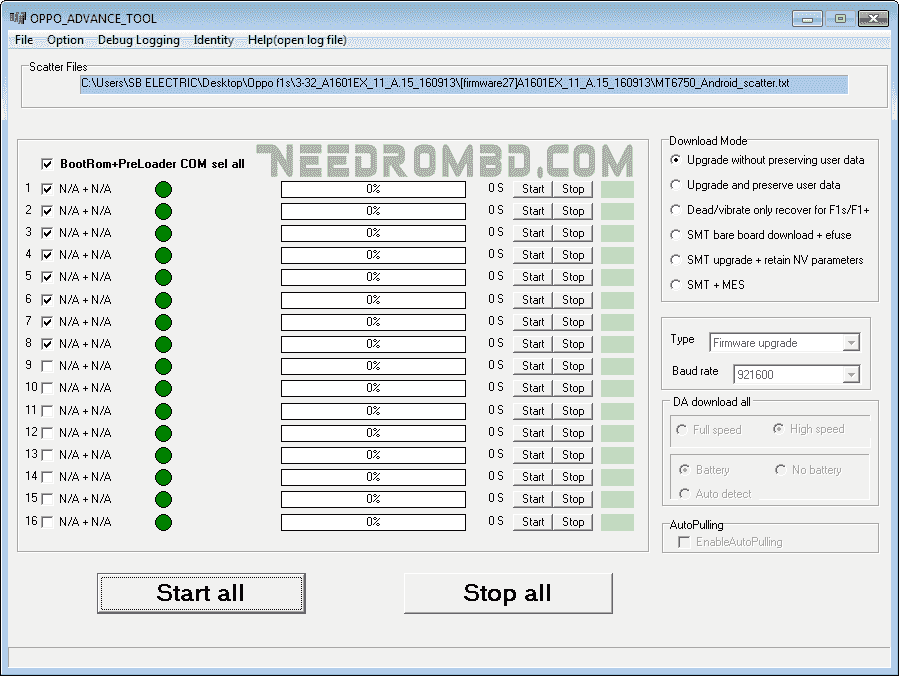Viewport: 899px width, 676px height.
Task: Open the Debug Logging menu
Action: click(139, 40)
